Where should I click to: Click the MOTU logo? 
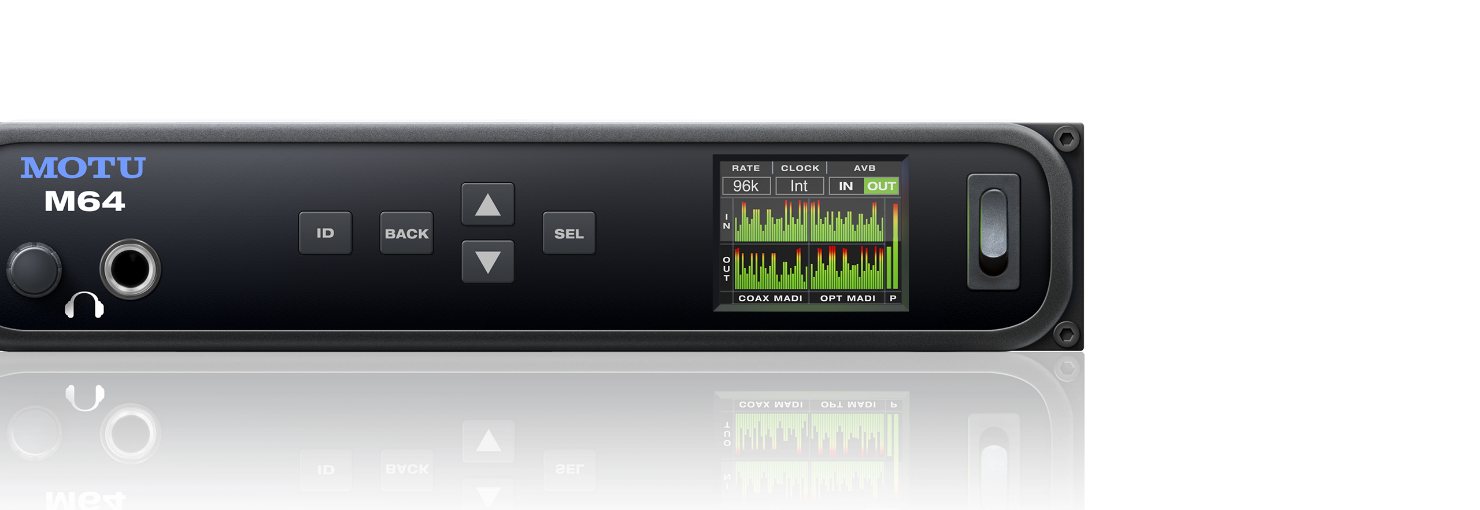83,168
